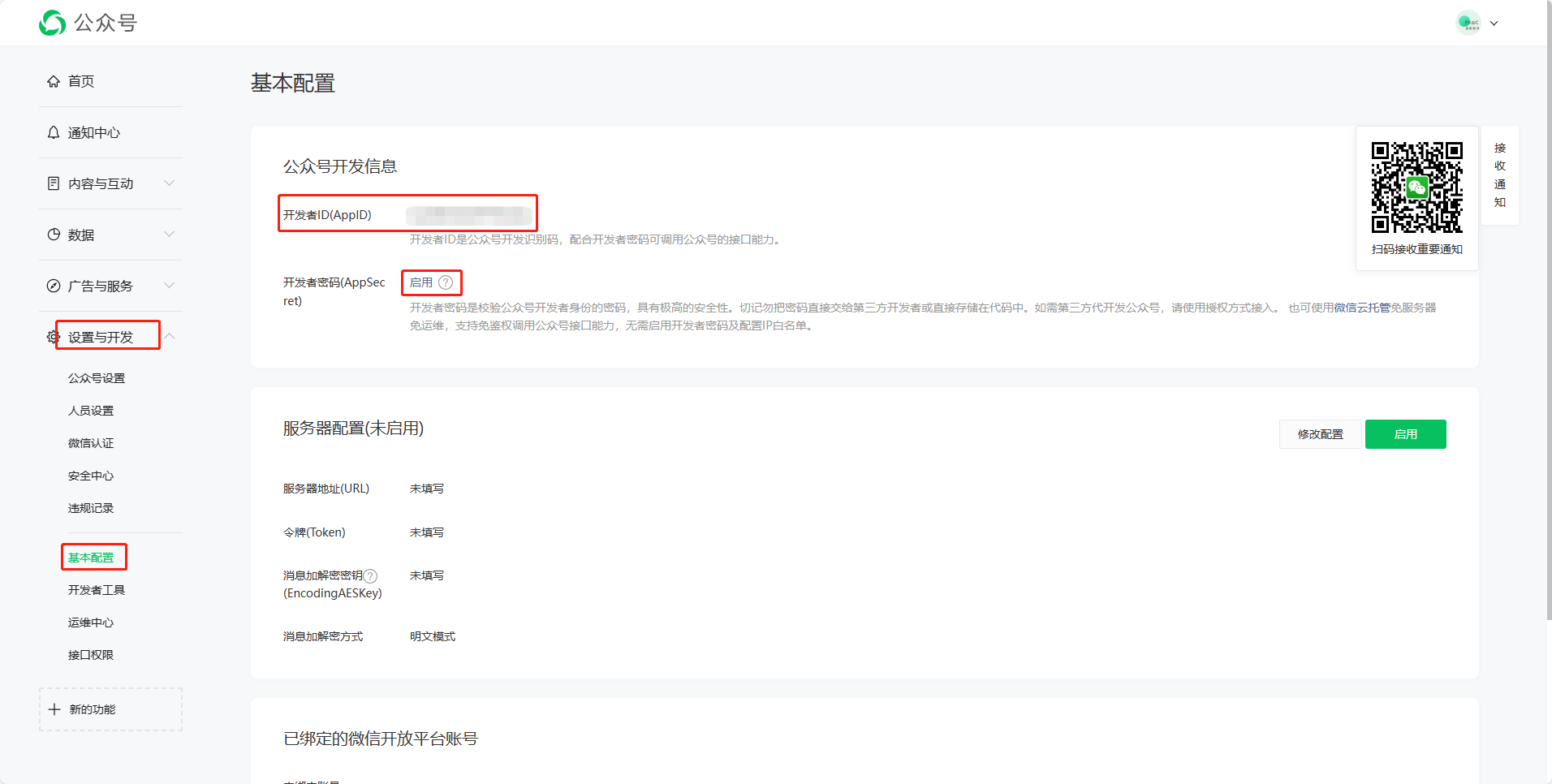Click the green 启用 server config button
Viewport: 1552px width, 784px height.
click(x=1405, y=434)
